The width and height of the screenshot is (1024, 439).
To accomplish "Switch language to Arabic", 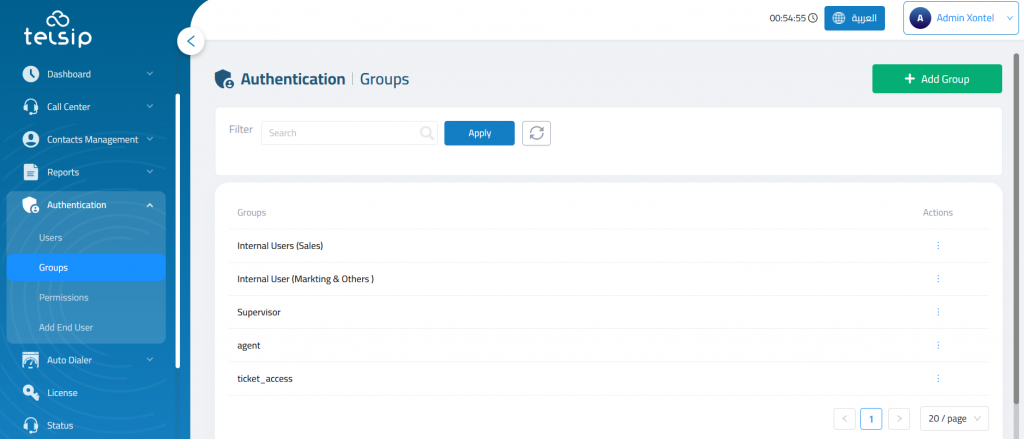I will 854,18.
